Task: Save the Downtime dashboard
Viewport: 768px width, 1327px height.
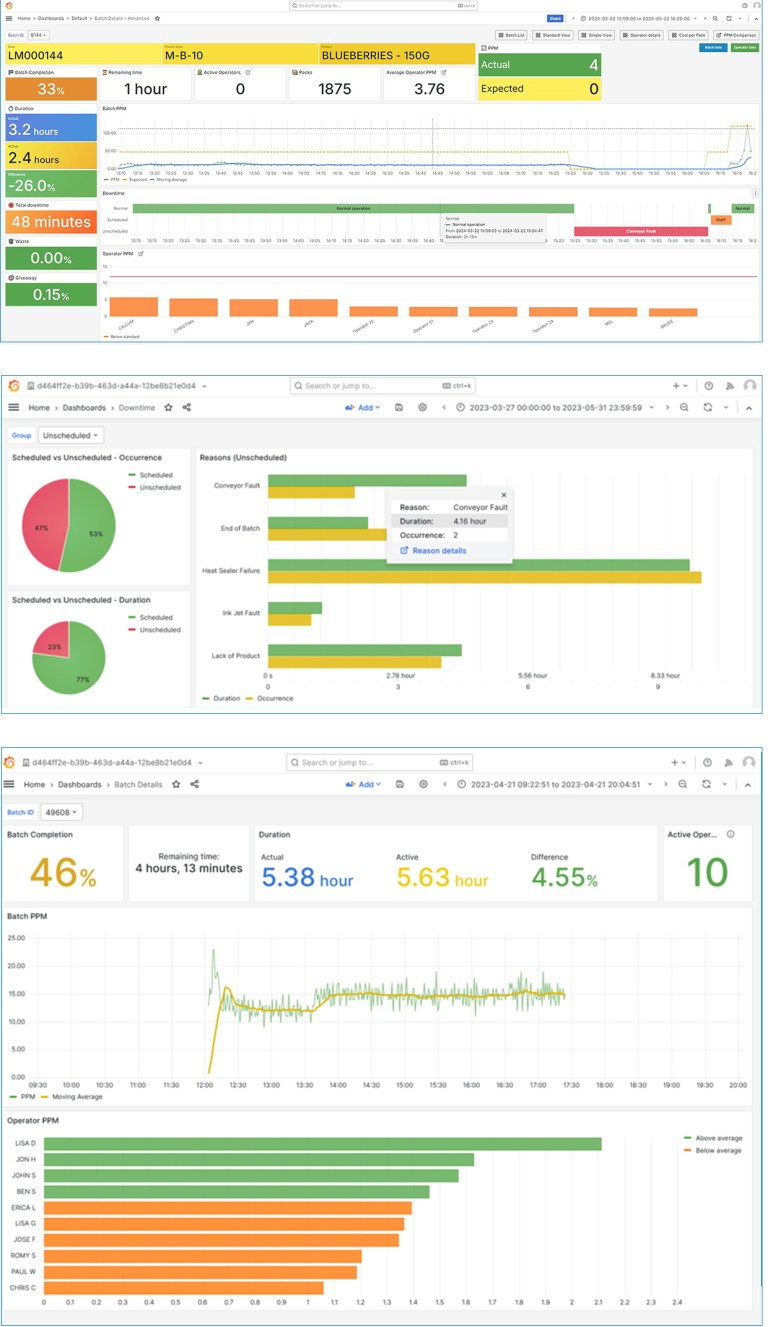Action: pos(399,408)
